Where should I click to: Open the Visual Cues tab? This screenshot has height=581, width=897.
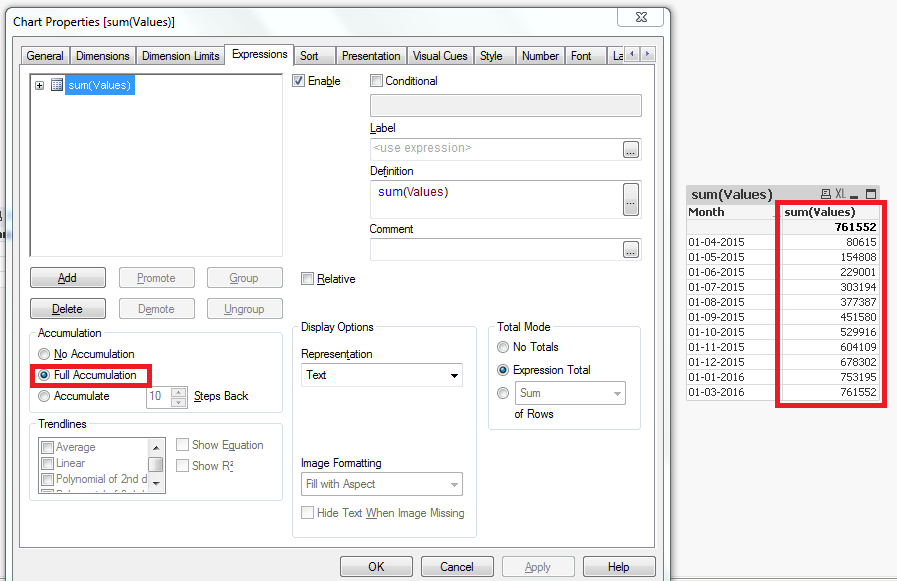tap(440, 56)
